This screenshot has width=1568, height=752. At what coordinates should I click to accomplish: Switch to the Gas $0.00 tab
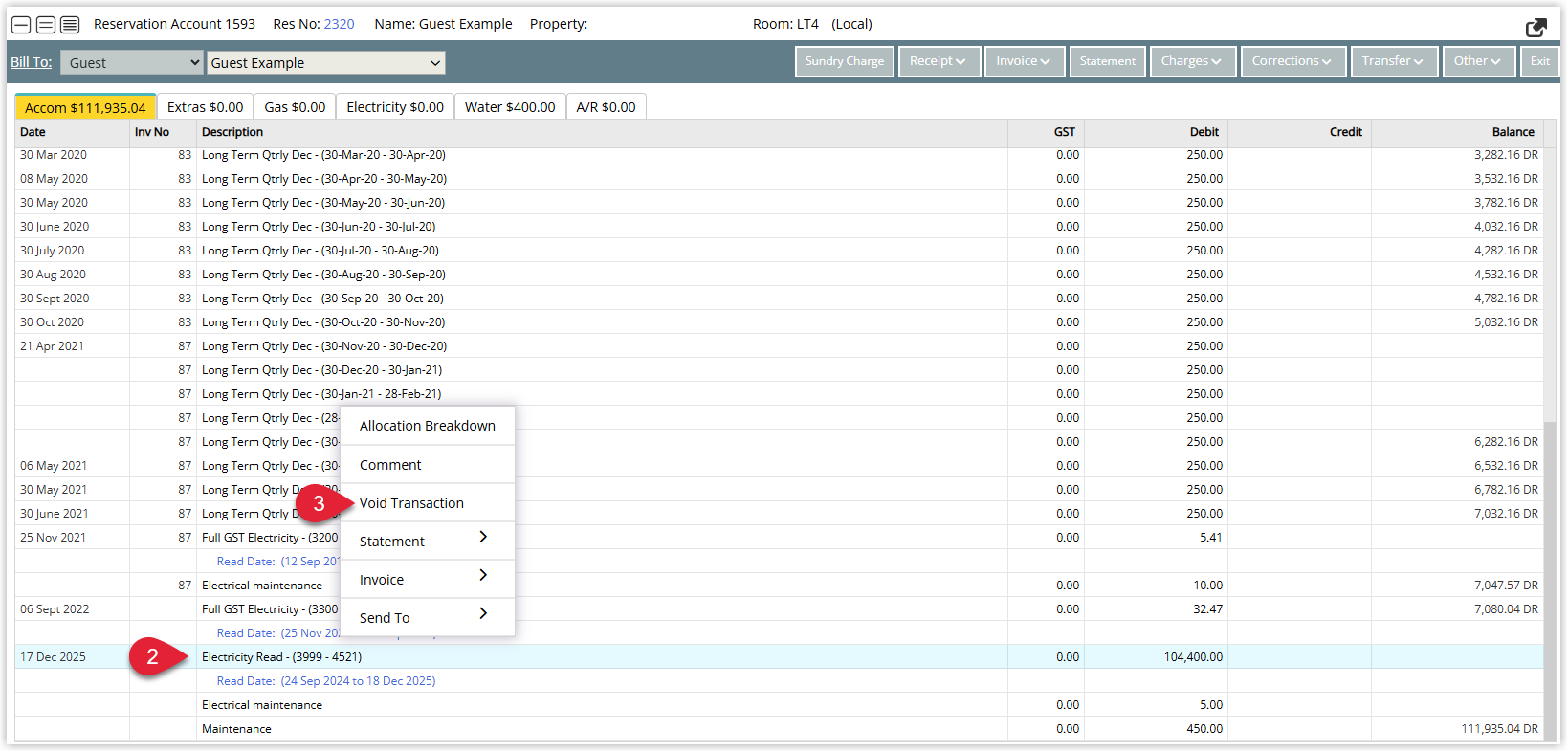click(295, 107)
